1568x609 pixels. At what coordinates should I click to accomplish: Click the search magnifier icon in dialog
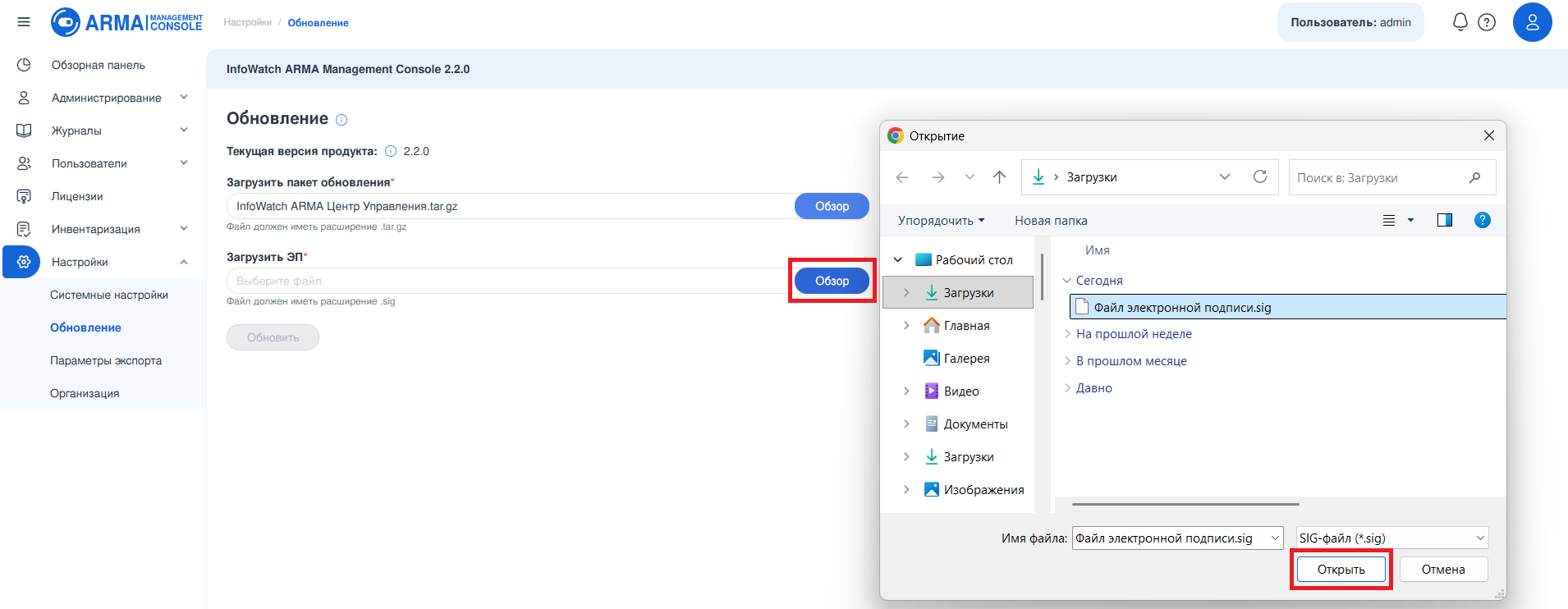click(1475, 177)
